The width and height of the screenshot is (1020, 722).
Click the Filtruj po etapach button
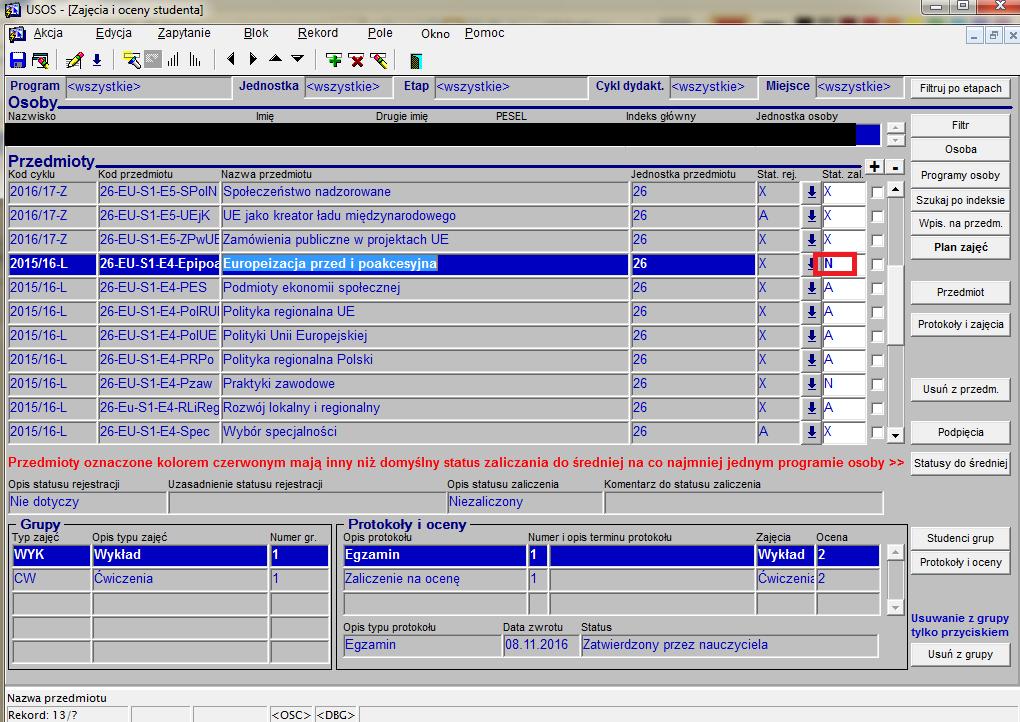(960, 88)
